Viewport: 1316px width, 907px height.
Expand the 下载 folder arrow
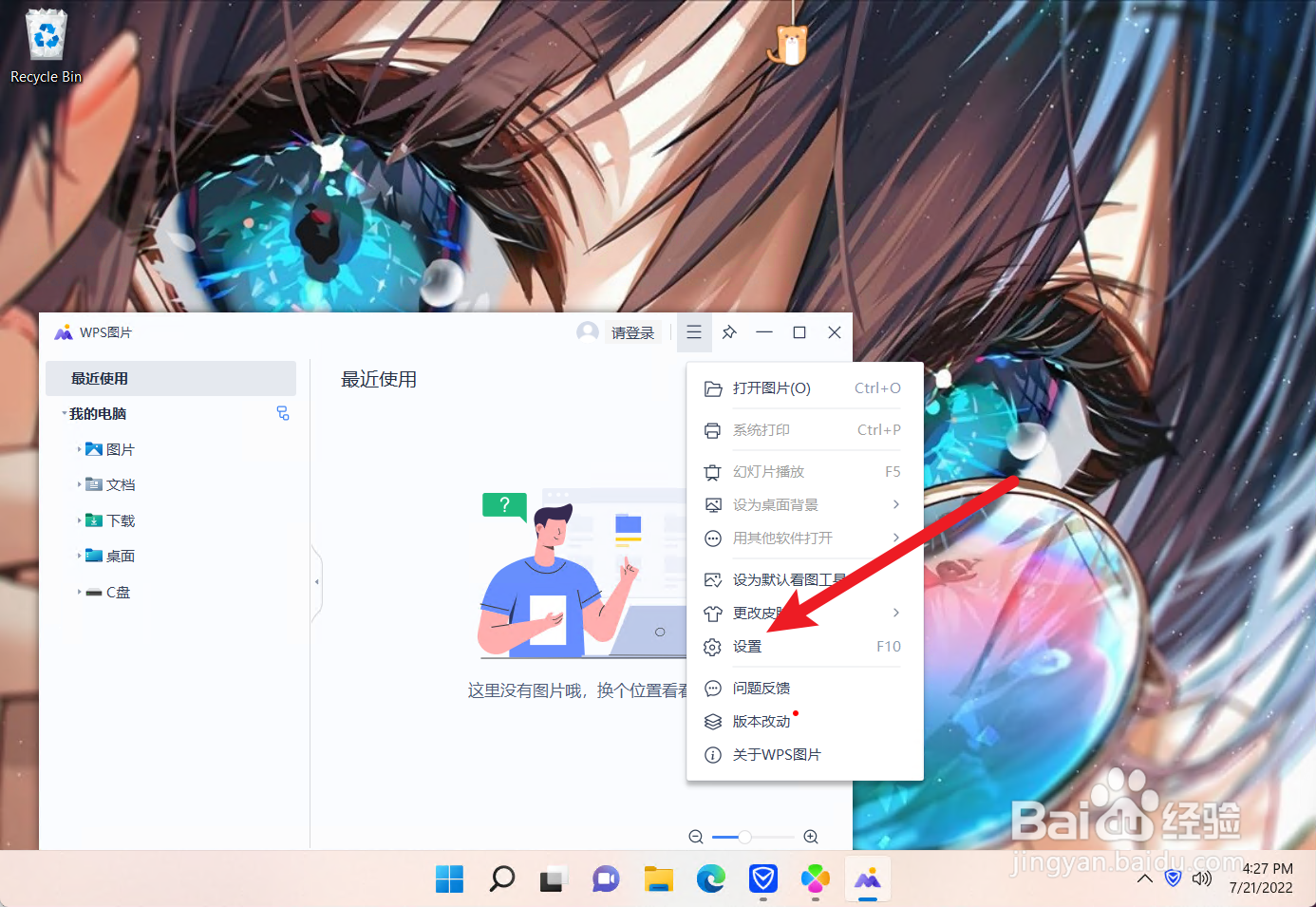(x=79, y=520)
